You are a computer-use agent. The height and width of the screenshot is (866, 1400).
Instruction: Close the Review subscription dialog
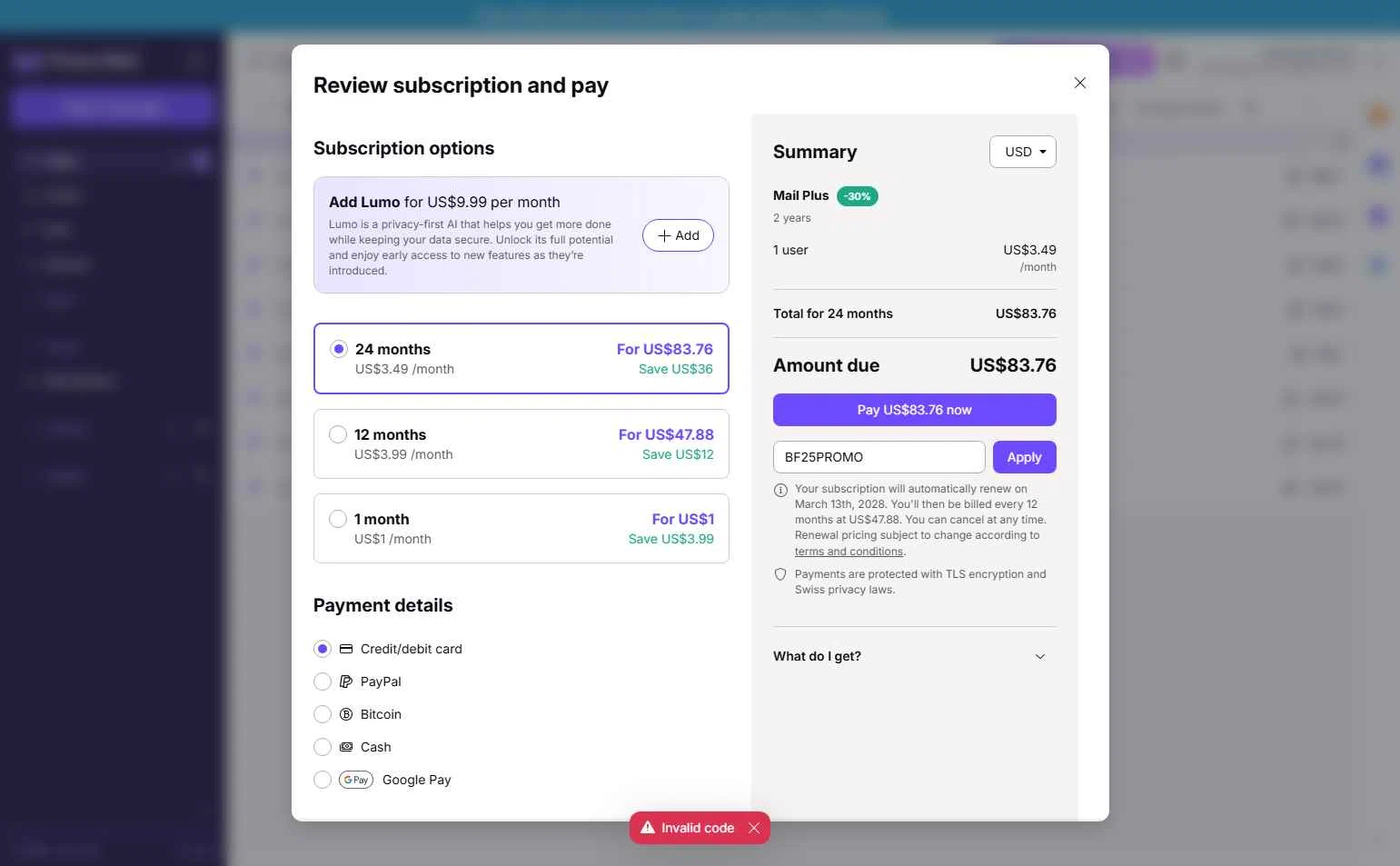pyautogui.click(x=1079, y=83)
